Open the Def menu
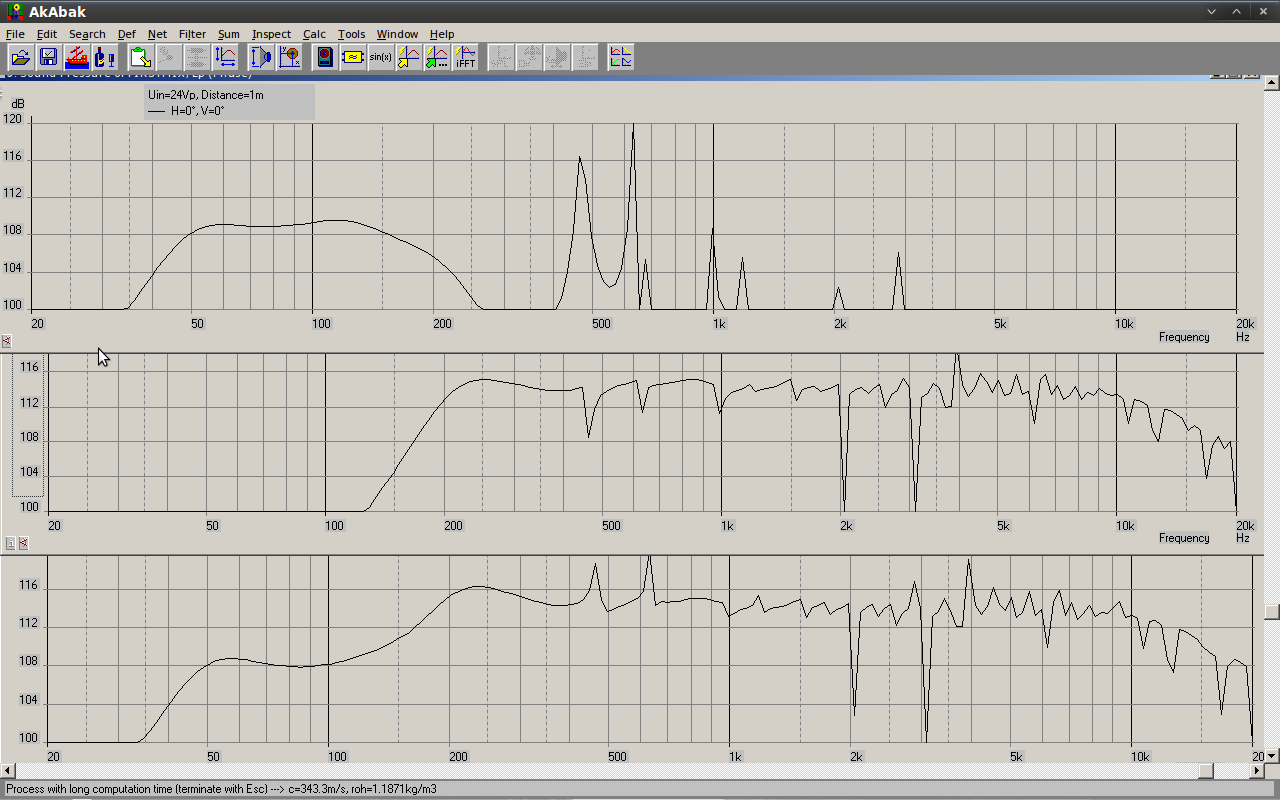The height and width of the screenshot is (800, 1280). pyautogui.click(x=127, y=34)
